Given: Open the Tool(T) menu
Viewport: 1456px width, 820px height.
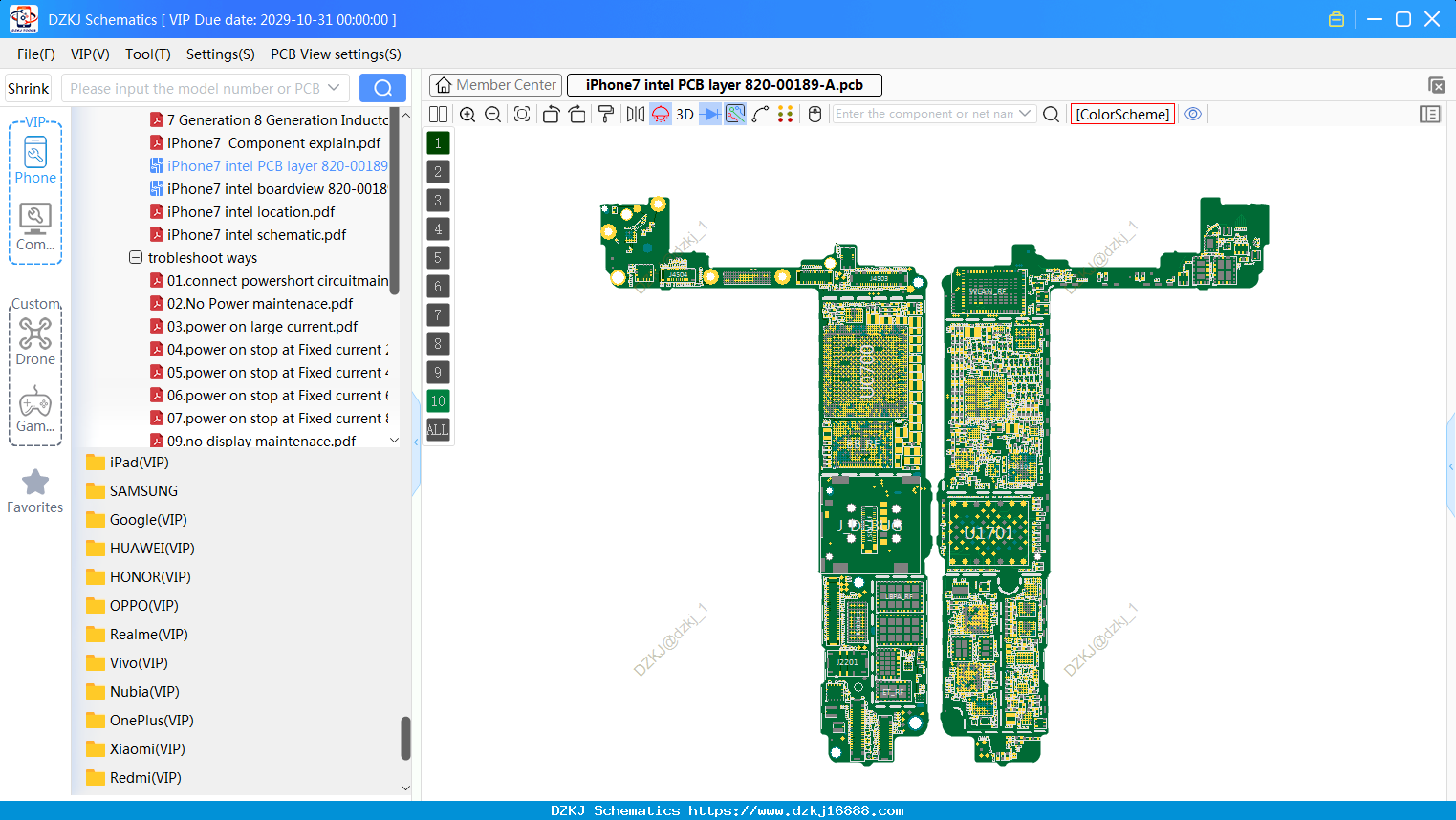Looking at the screenshot, I should [148, 54].
